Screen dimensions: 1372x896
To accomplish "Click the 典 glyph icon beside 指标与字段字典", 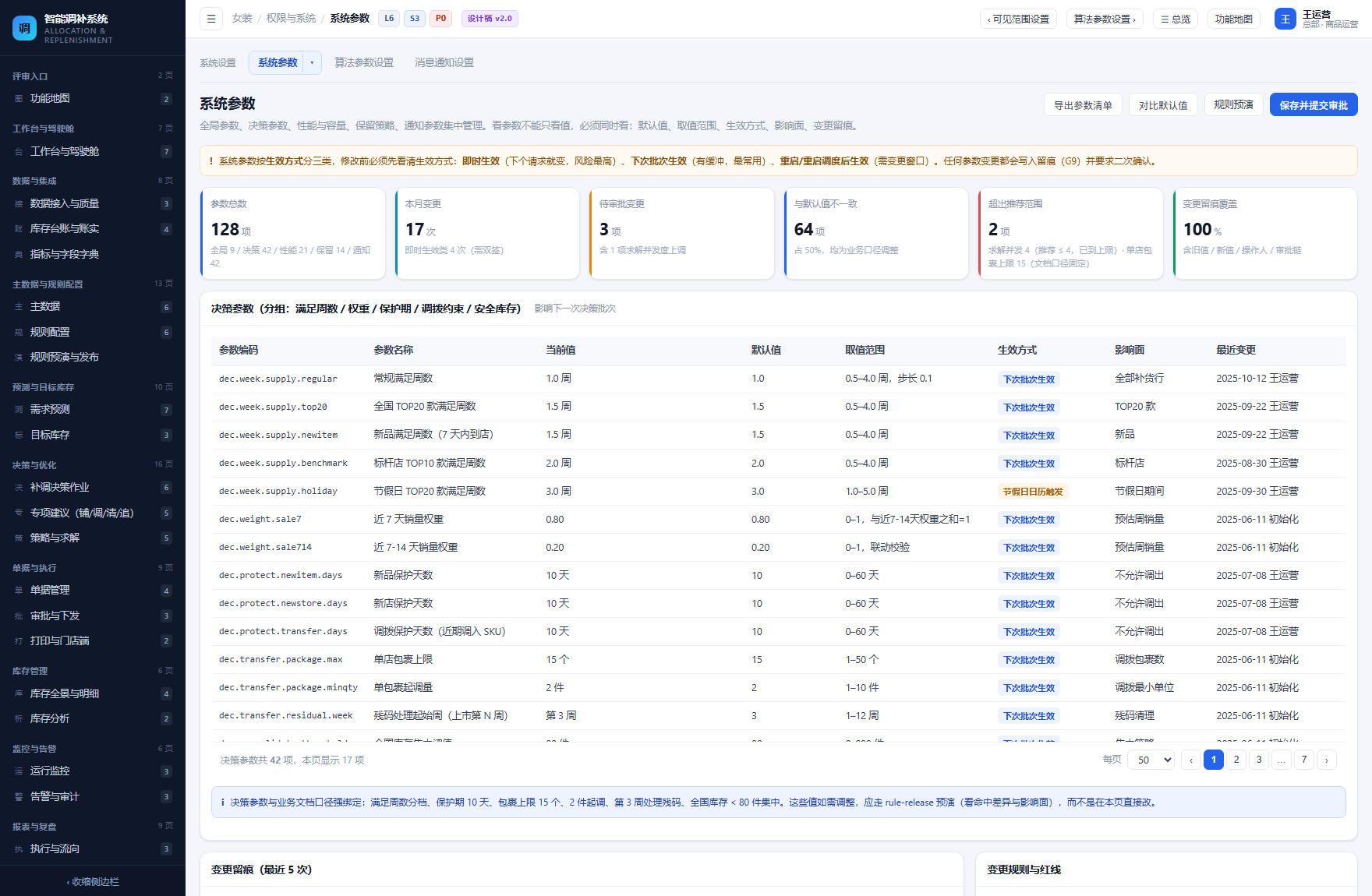I will 19,255.
